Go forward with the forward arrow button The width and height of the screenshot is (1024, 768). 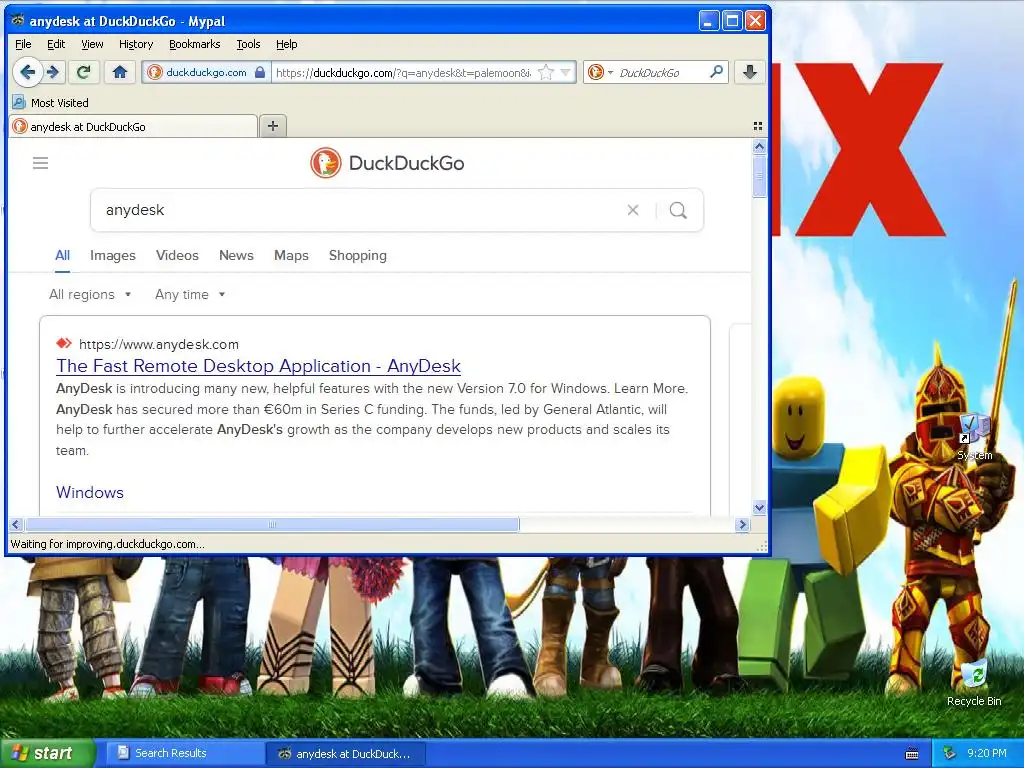tap(54, 72)
